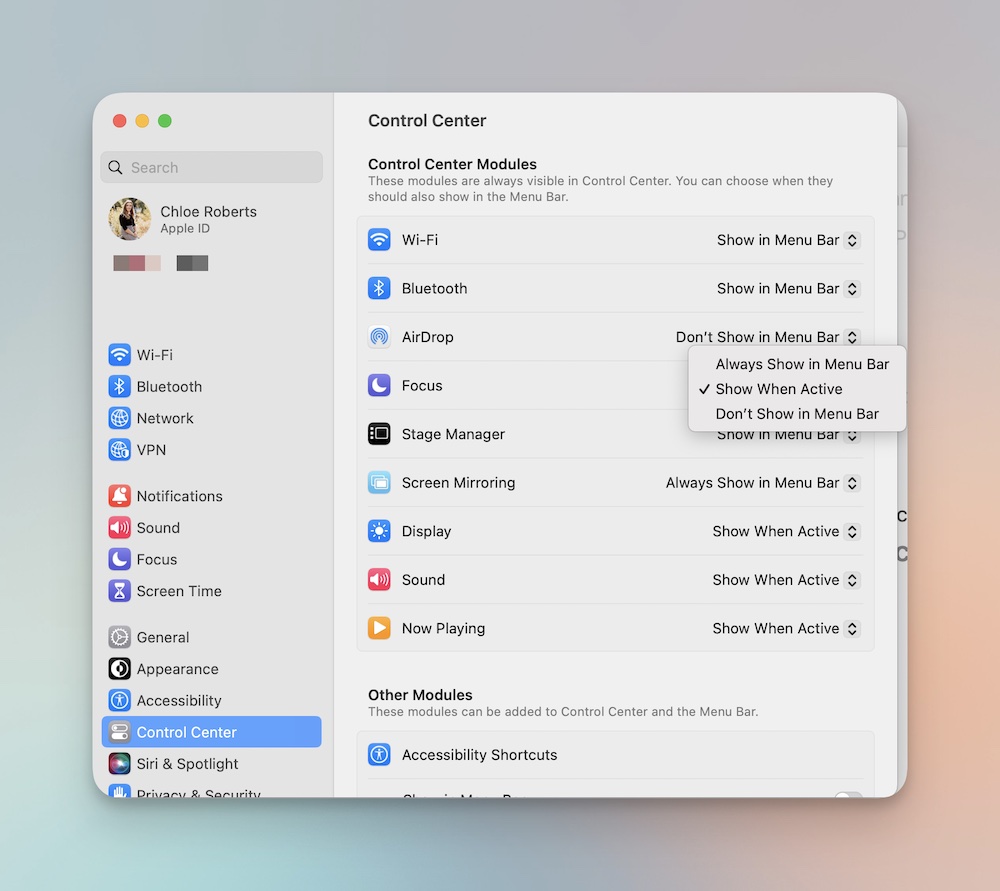Open Network globe icon in sidebar
The image size is (1000, 891).
pos(119,418)
